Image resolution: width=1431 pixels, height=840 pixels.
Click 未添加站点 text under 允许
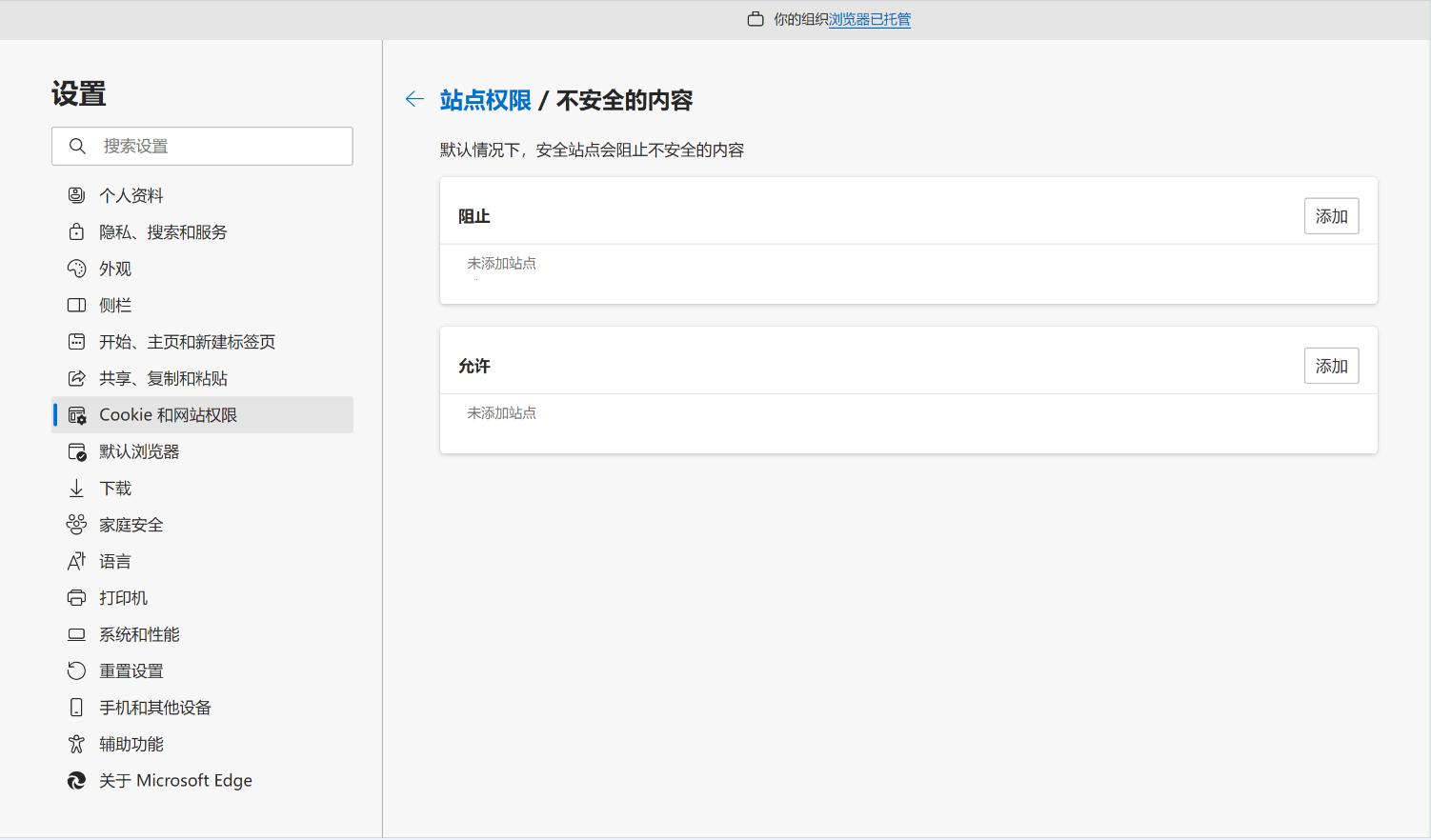502,412
